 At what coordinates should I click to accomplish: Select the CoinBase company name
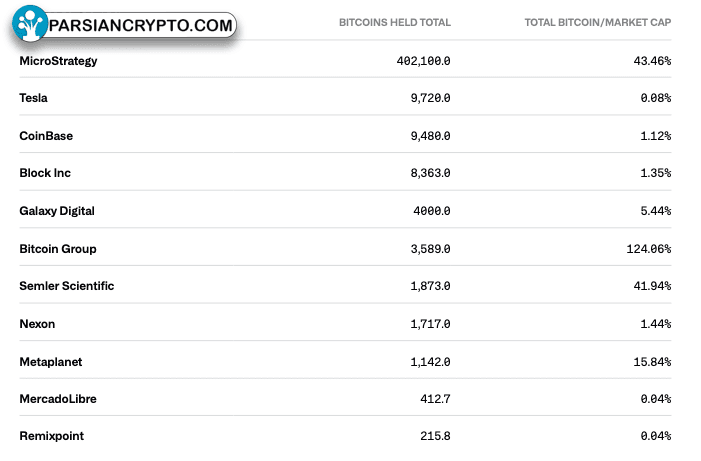pyautogui.click(x=46, y=136)
